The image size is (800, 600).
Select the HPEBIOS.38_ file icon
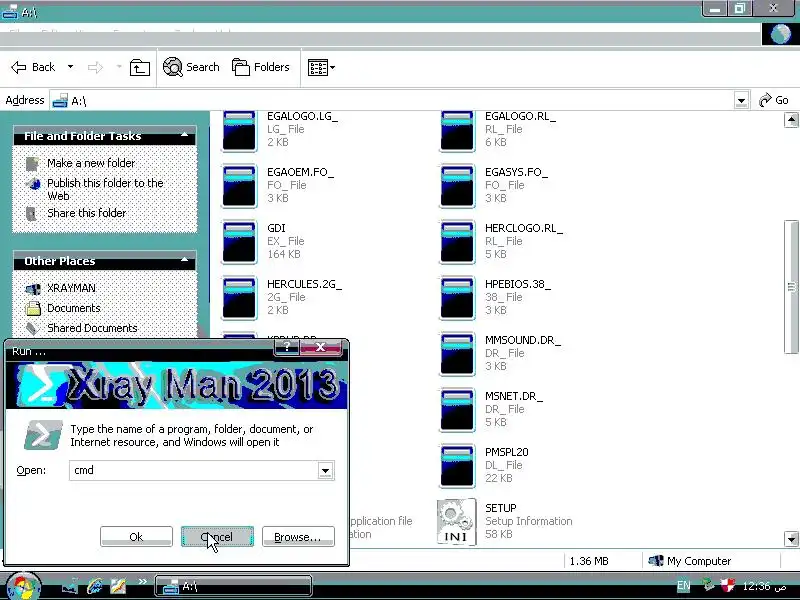pyautogui.click(x=457, y=297)
